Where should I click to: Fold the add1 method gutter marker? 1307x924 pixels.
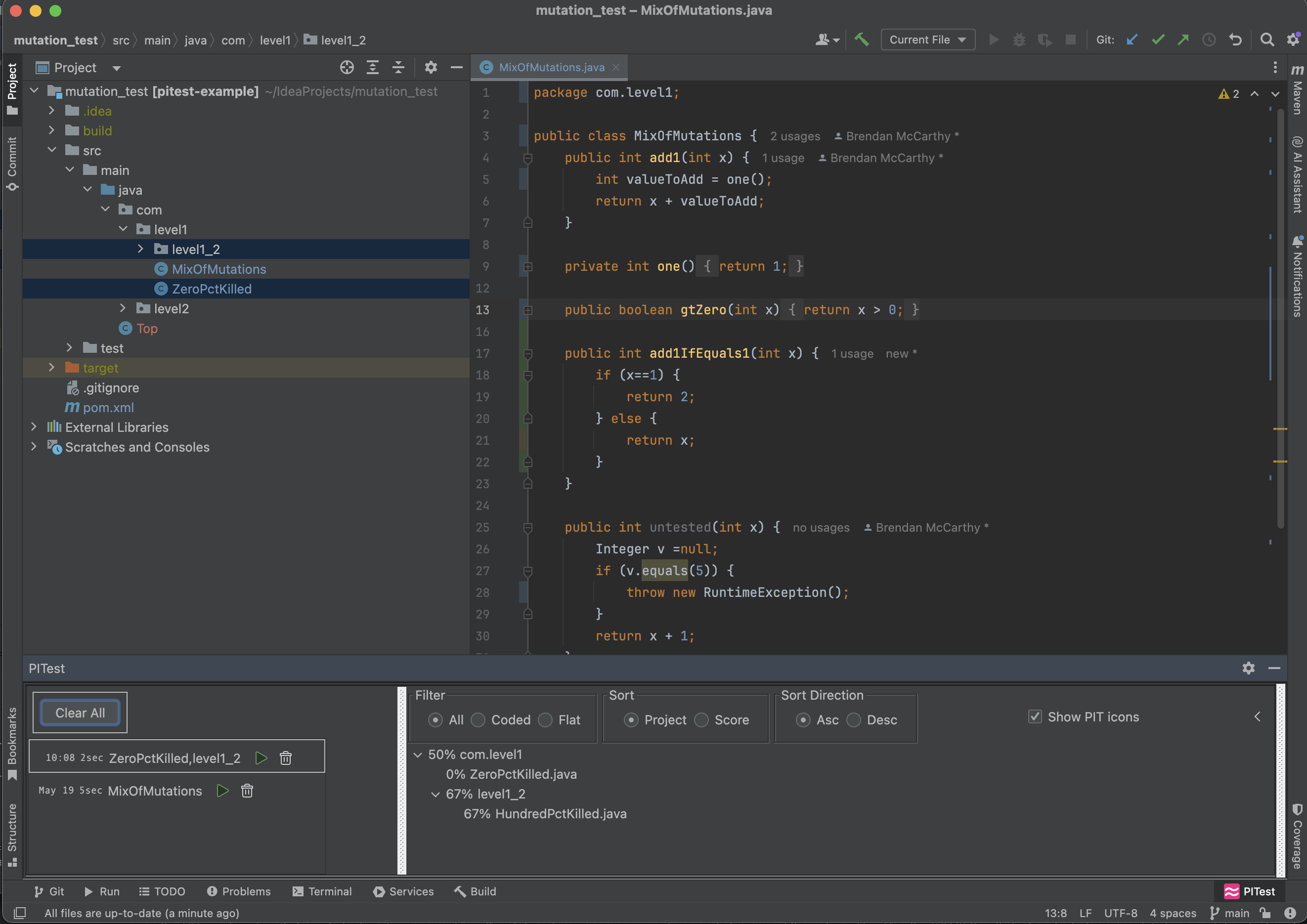coord(528,158)
